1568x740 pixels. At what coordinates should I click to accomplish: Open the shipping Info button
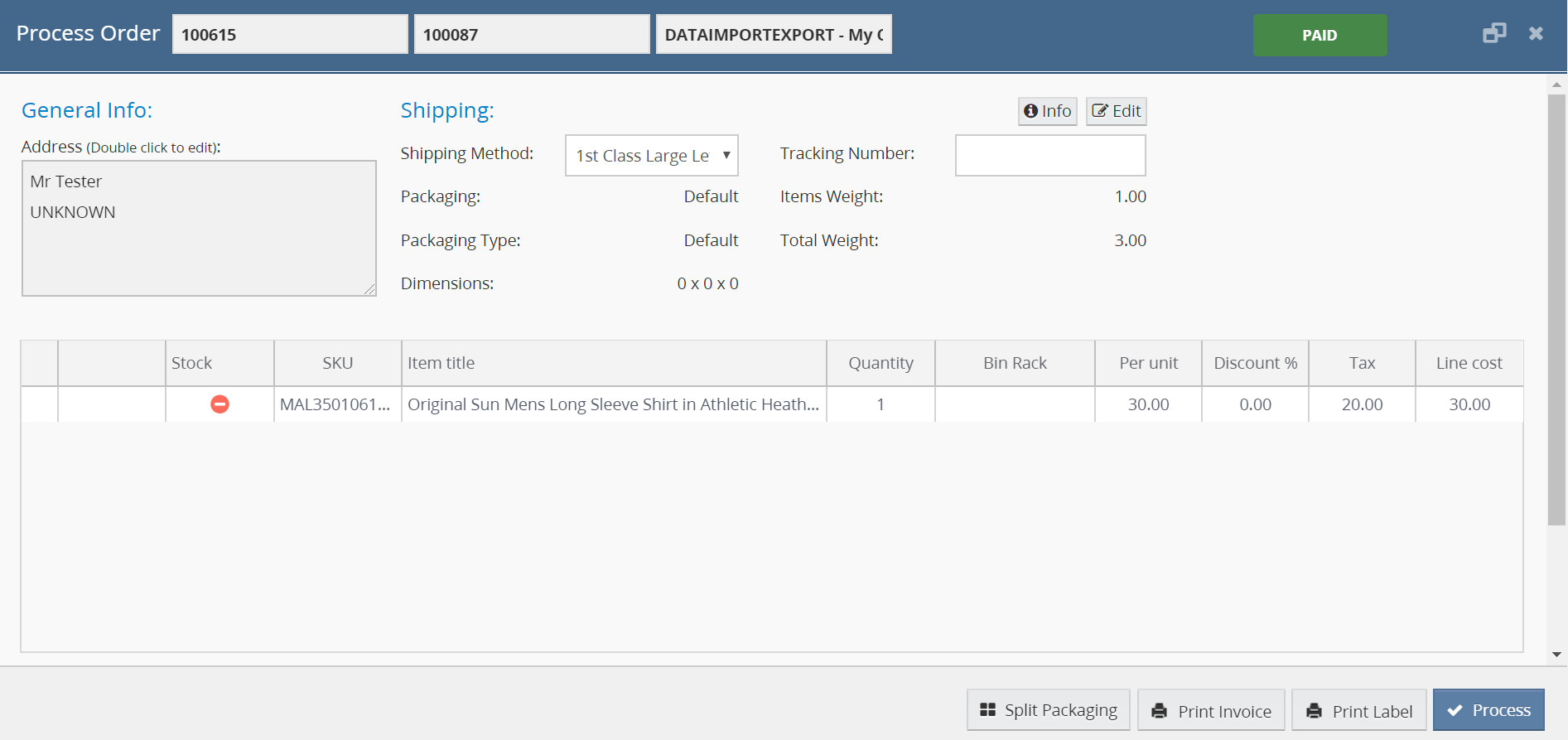1047,111
